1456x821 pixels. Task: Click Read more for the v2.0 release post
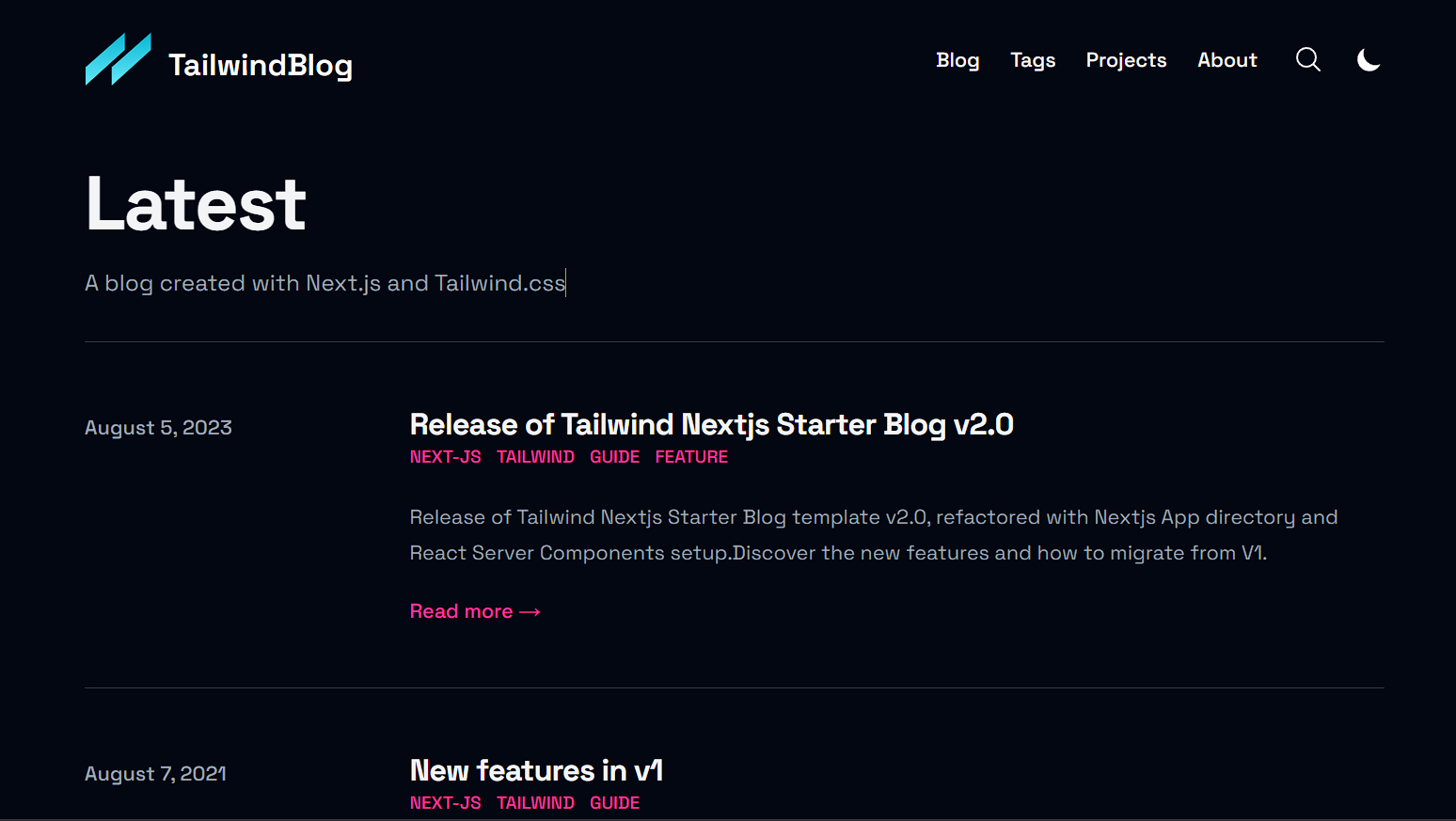[x=474, y=610]
